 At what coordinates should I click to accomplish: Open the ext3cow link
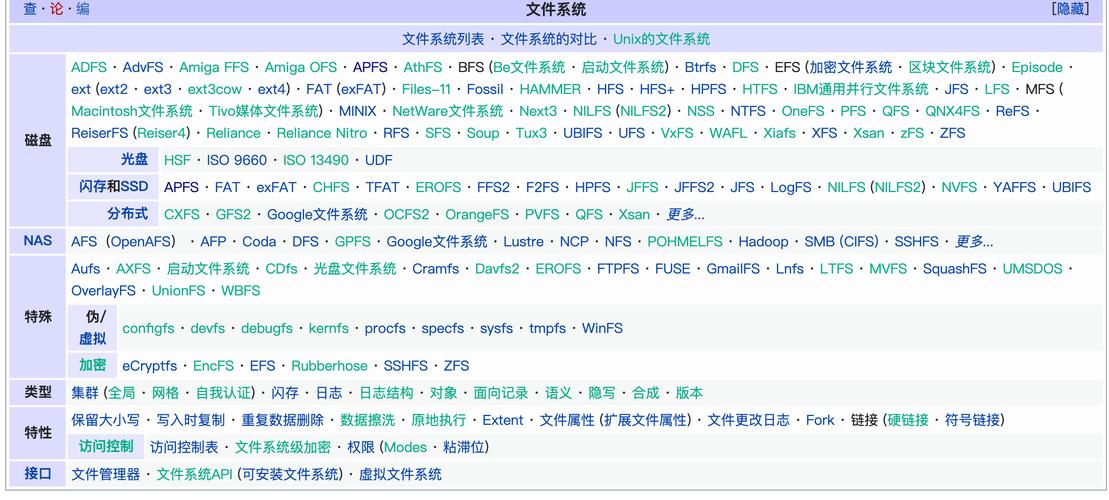(214, 89)
